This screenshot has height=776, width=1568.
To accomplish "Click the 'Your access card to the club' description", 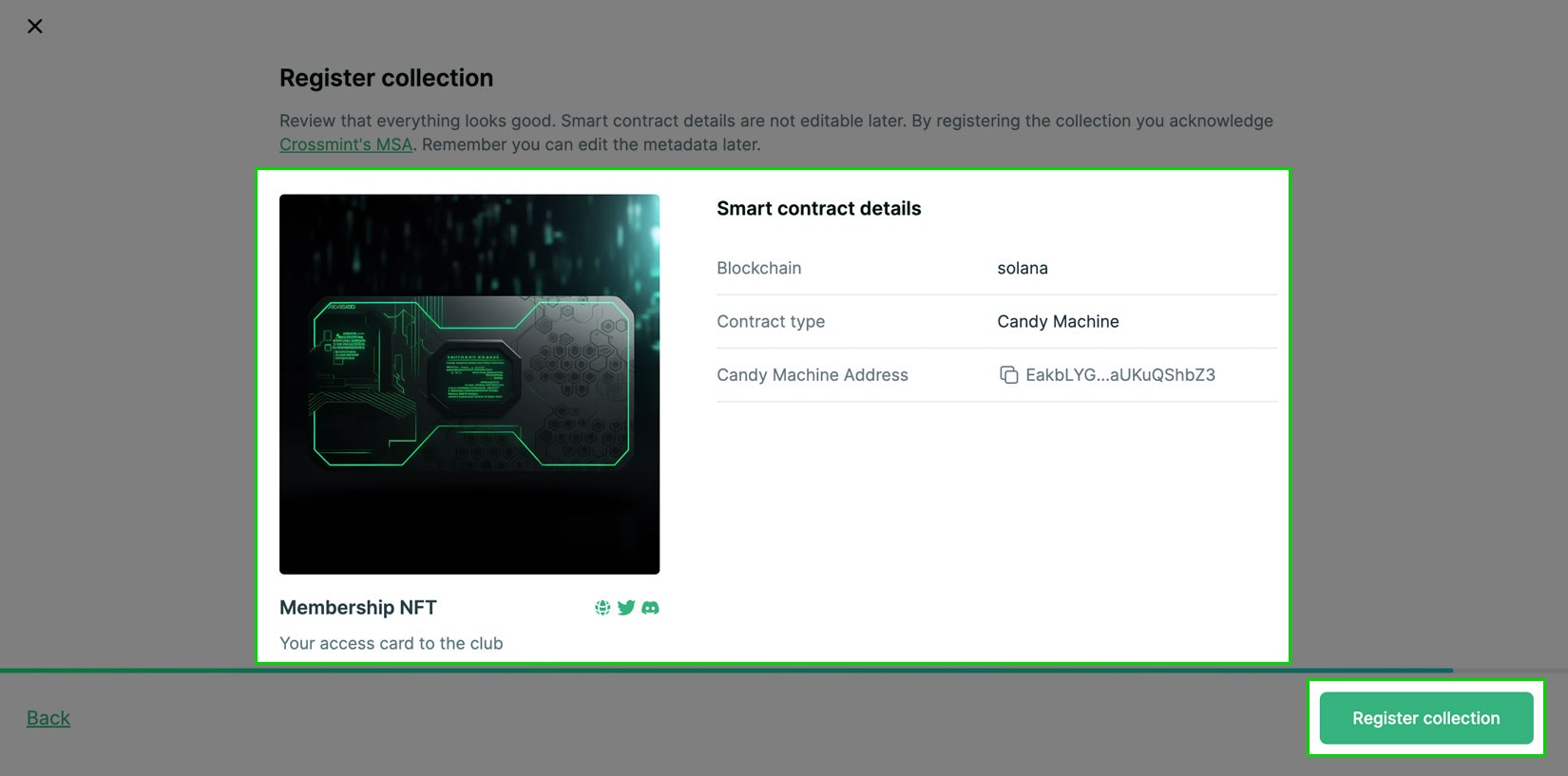I will tap(392, 643).
